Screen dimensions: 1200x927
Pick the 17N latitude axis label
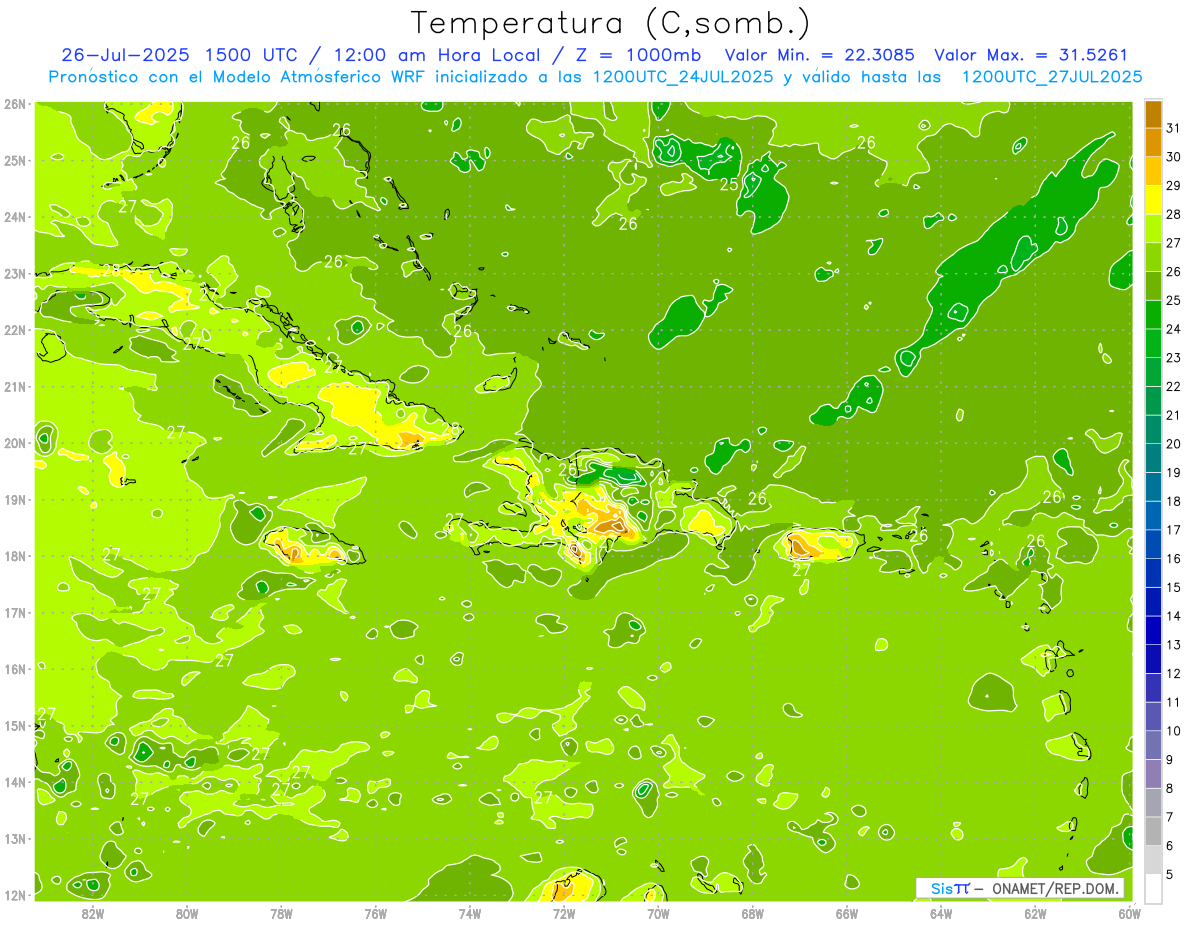tap(15, 613)
